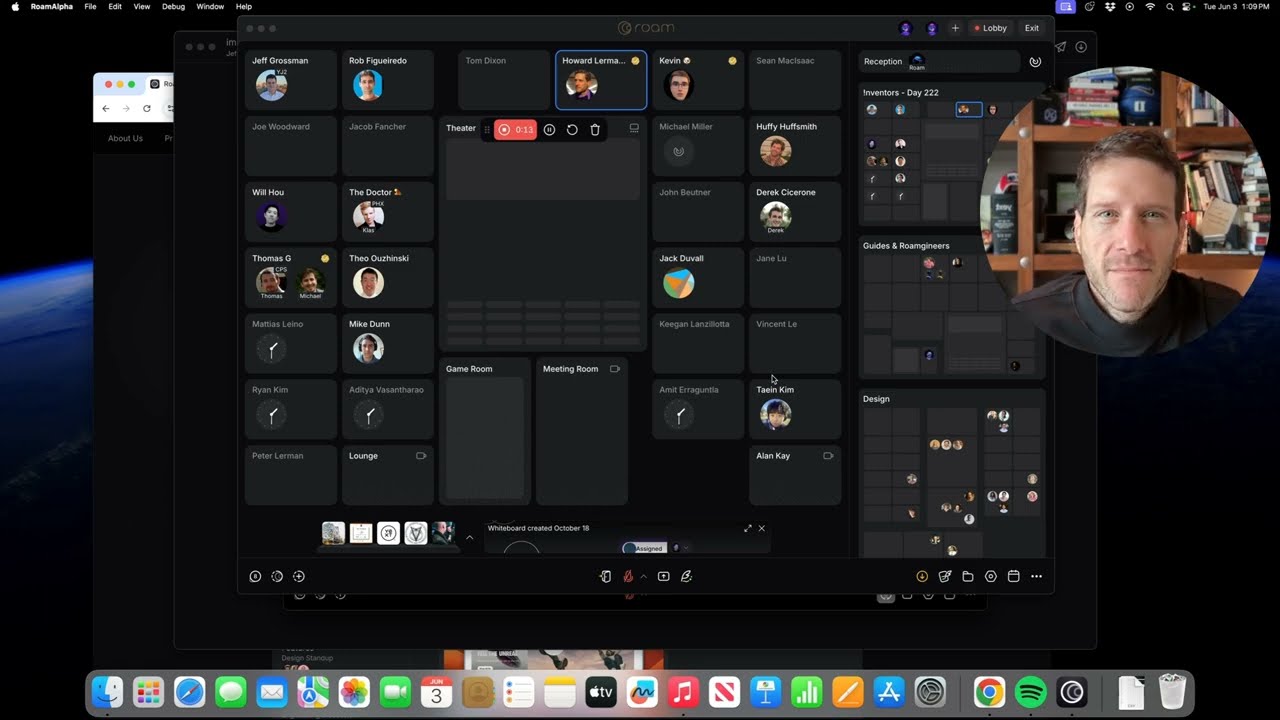Open the File menu

tap(90, 6)
